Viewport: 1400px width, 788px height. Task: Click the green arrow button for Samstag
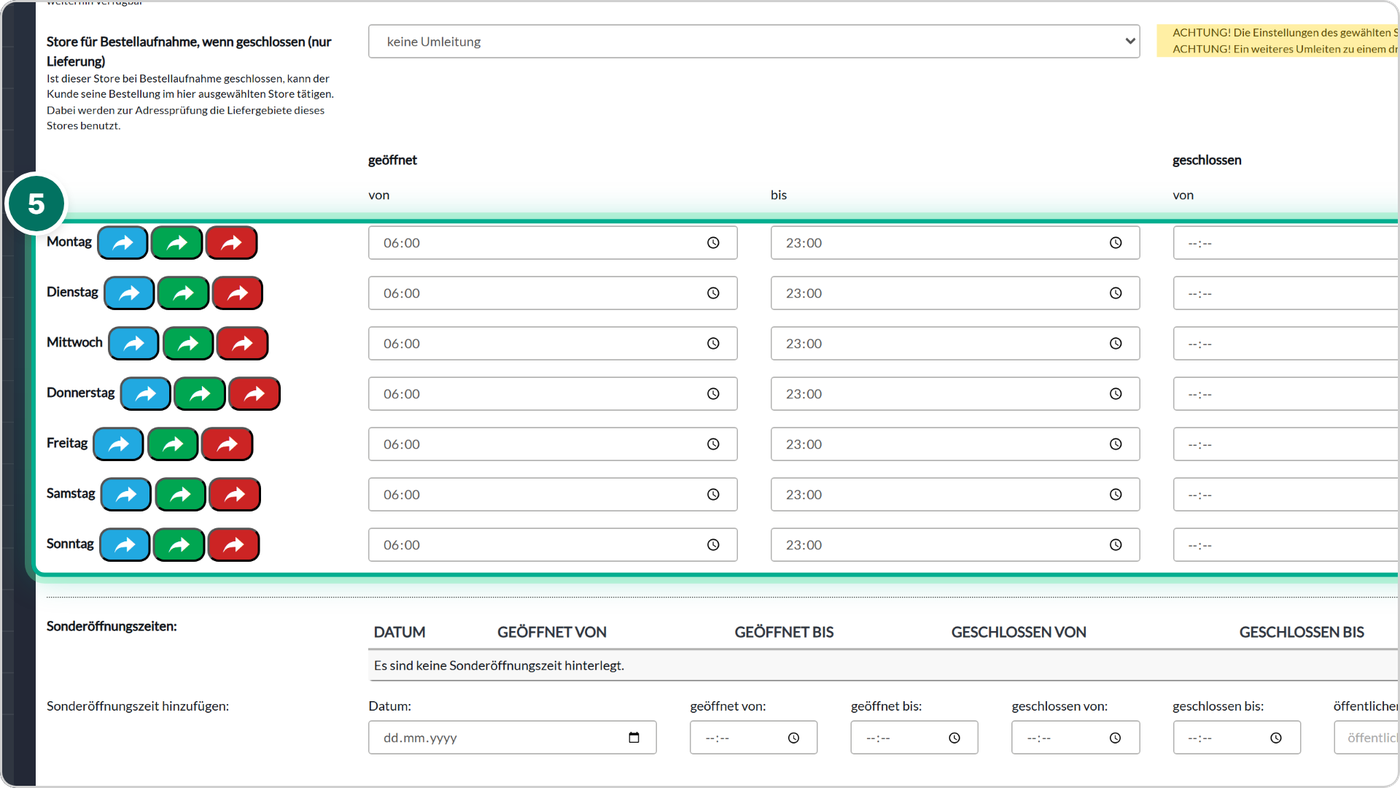point(180,494)
